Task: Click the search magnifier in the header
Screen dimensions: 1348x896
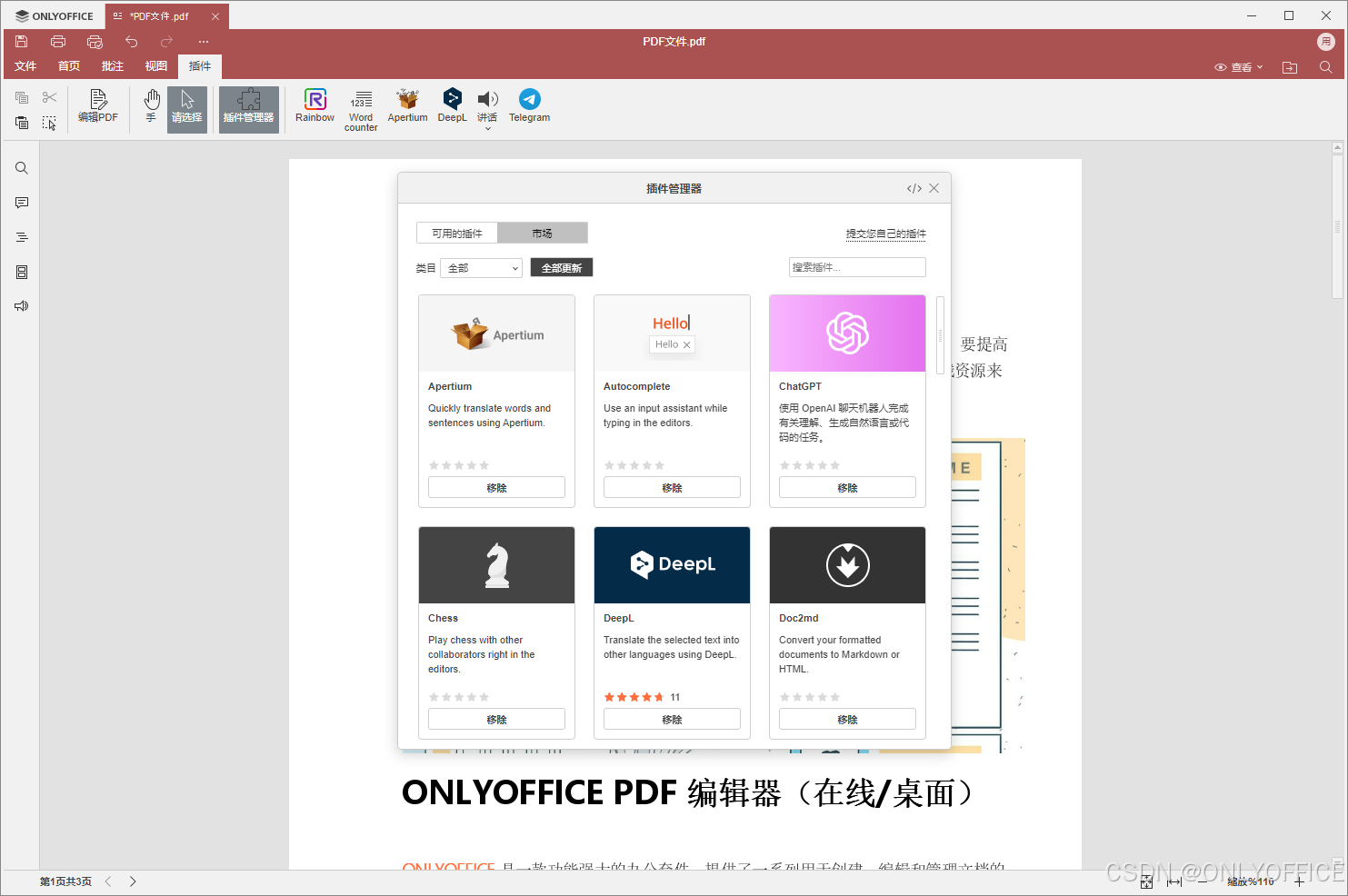Action: point(1326,67)
